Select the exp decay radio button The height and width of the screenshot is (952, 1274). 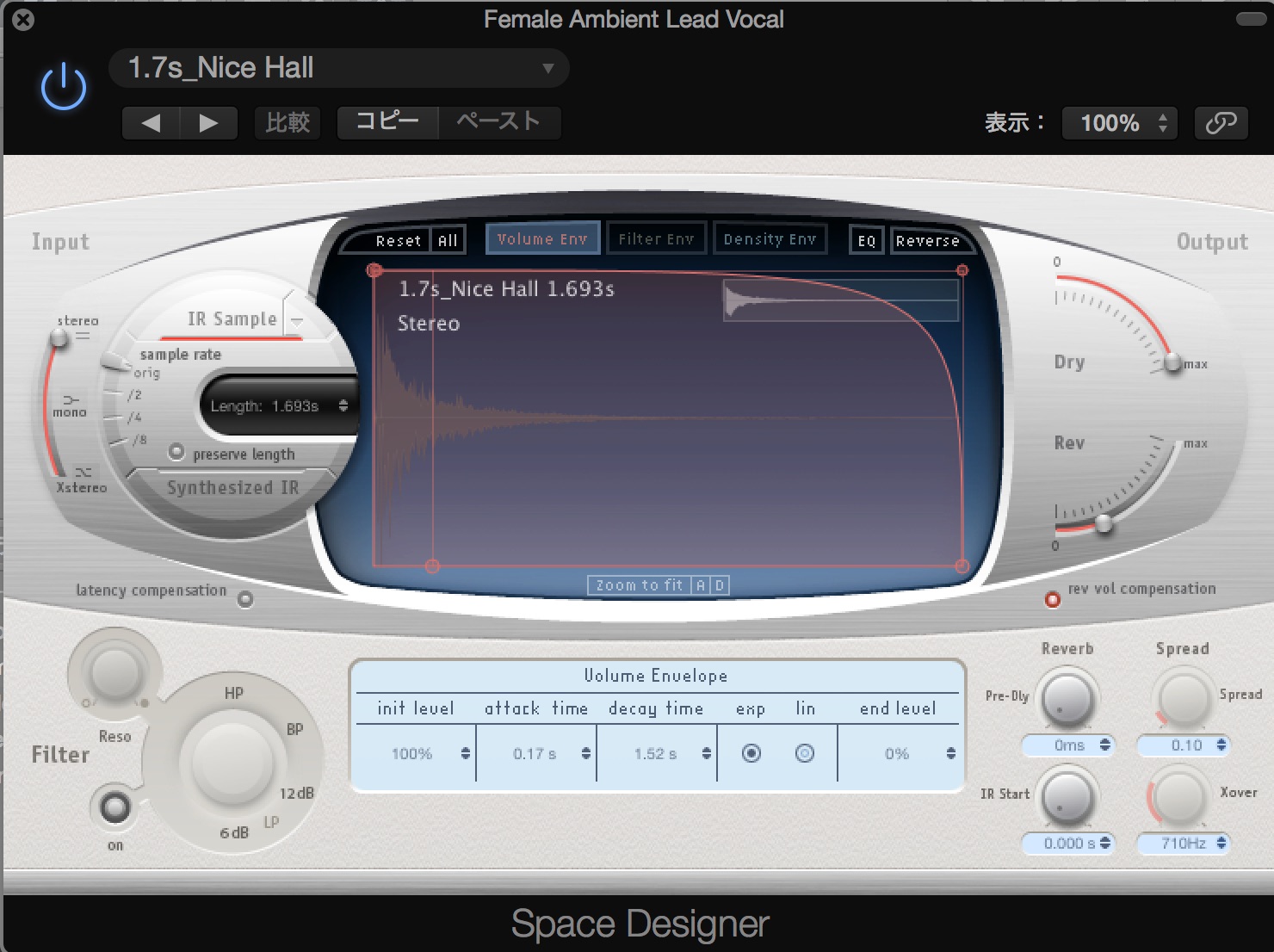click(751, 753)
